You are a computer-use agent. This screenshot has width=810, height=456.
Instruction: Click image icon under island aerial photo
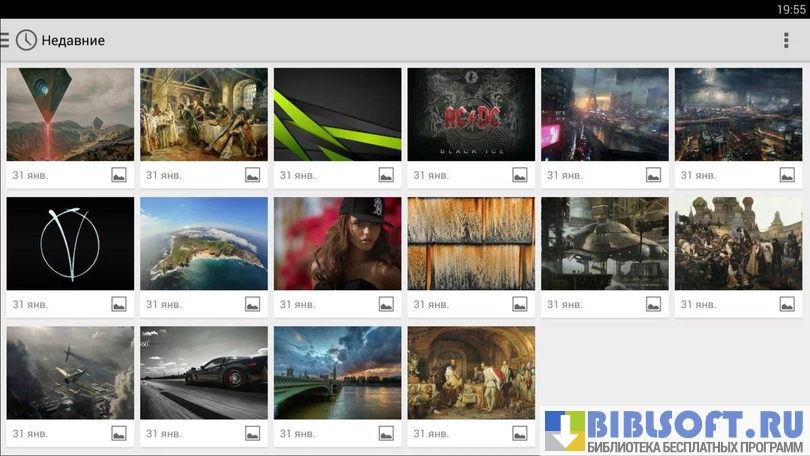(x=252, y=304)
